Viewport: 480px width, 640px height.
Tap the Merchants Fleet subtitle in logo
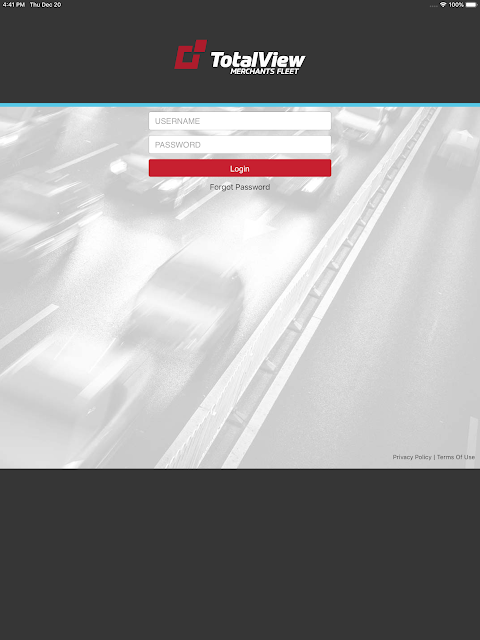(264, 71)
